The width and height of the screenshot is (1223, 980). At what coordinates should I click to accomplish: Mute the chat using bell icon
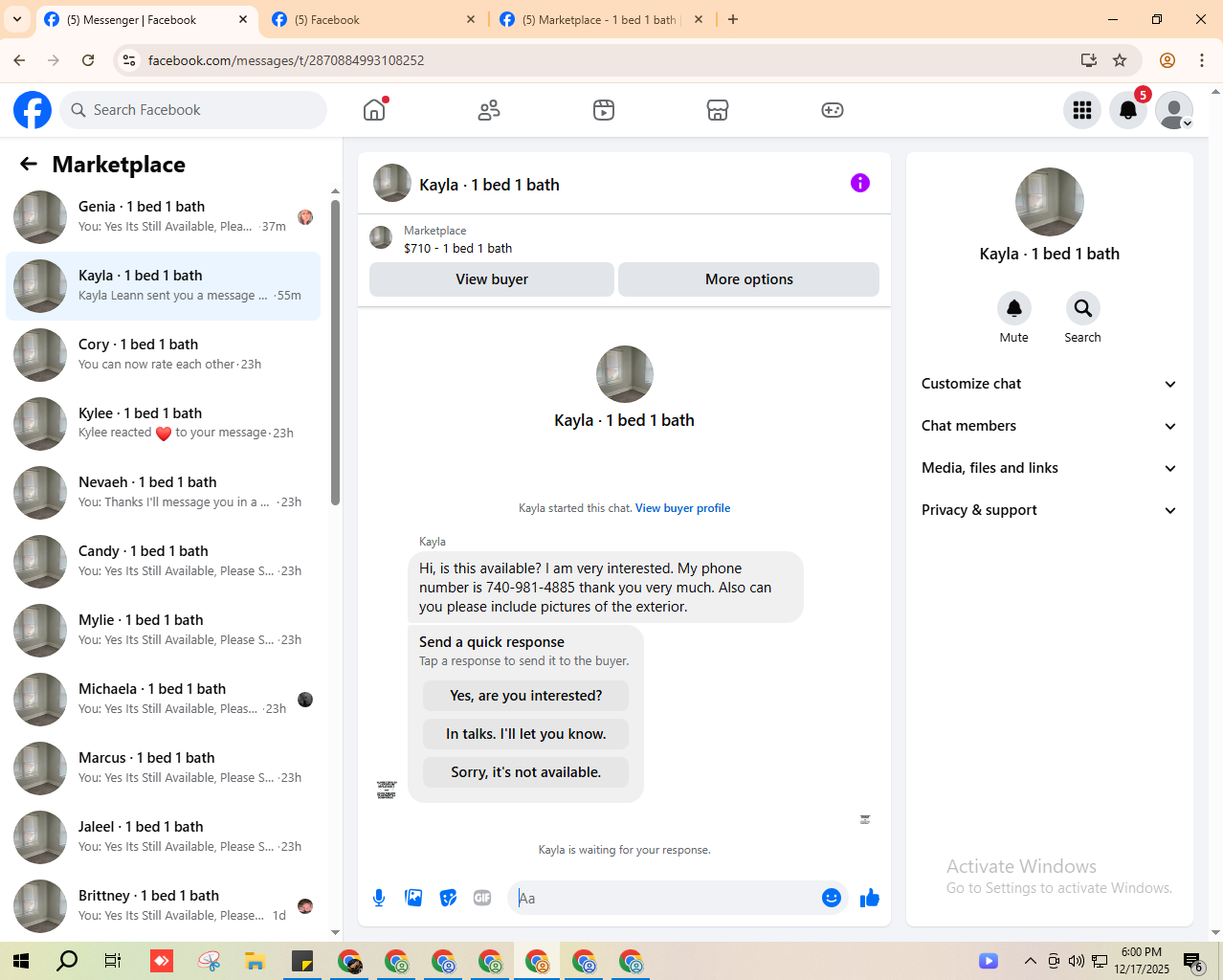click(x=1014, y=308)
